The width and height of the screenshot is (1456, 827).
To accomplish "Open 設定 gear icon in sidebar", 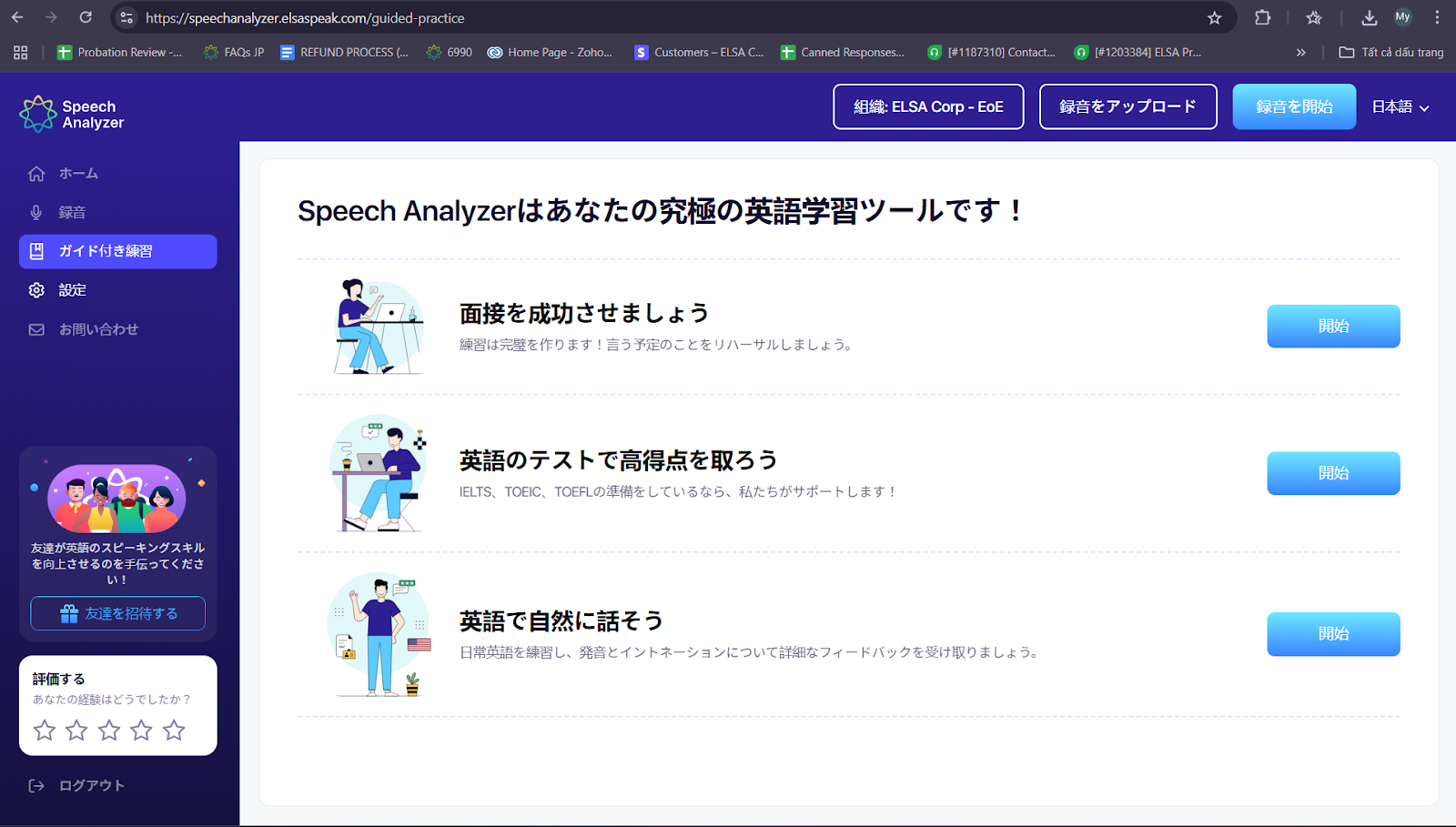I will point(36,290).
